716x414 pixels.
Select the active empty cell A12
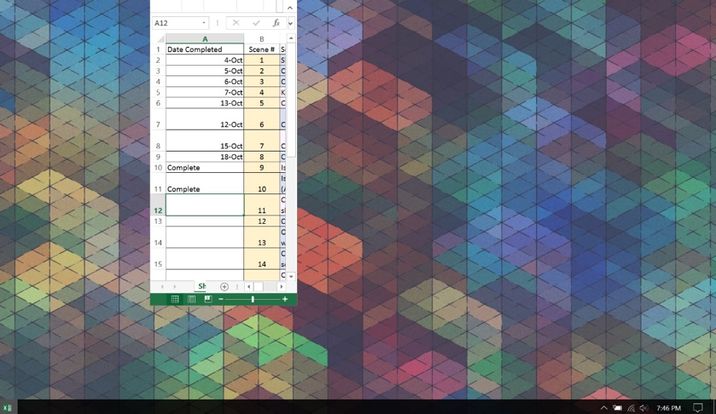point(205,205)
